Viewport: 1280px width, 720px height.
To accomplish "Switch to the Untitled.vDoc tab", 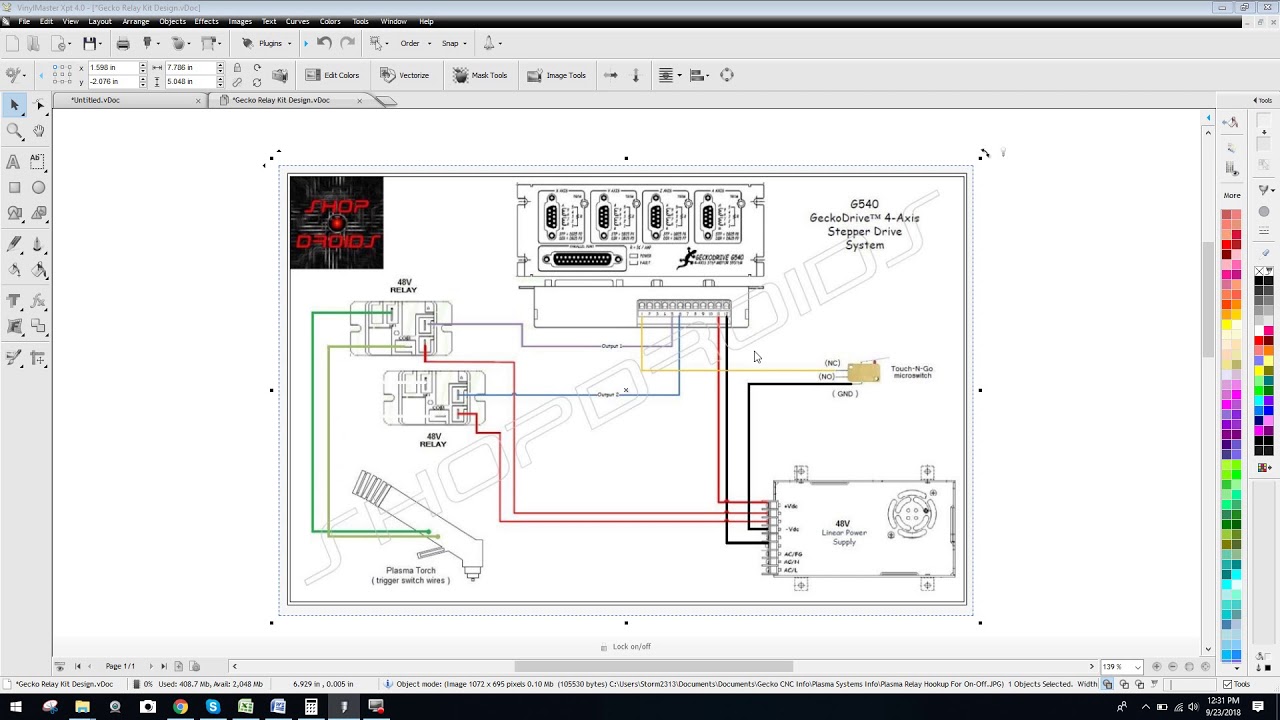I will click(95, 100).
